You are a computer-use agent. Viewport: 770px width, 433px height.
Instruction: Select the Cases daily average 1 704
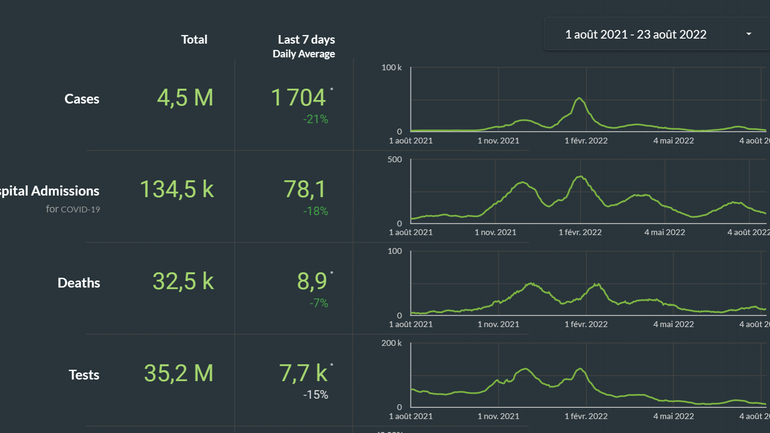click(x=299, y=98)
